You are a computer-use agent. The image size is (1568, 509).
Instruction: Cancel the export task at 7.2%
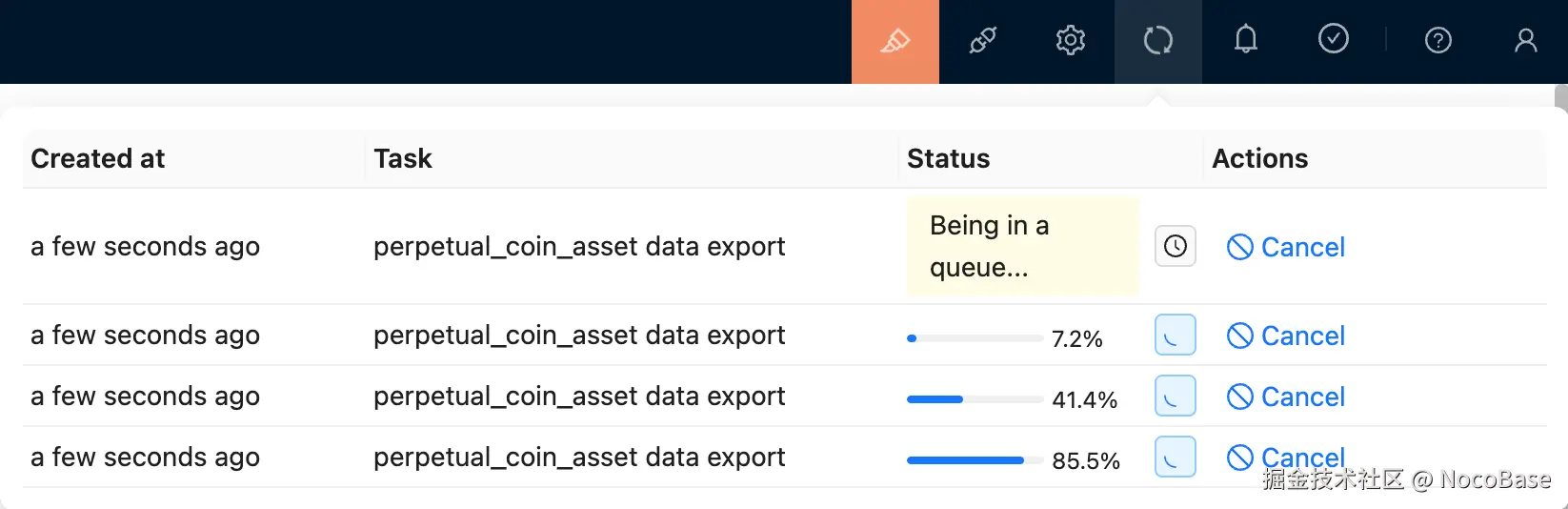tap(1286, 336)
